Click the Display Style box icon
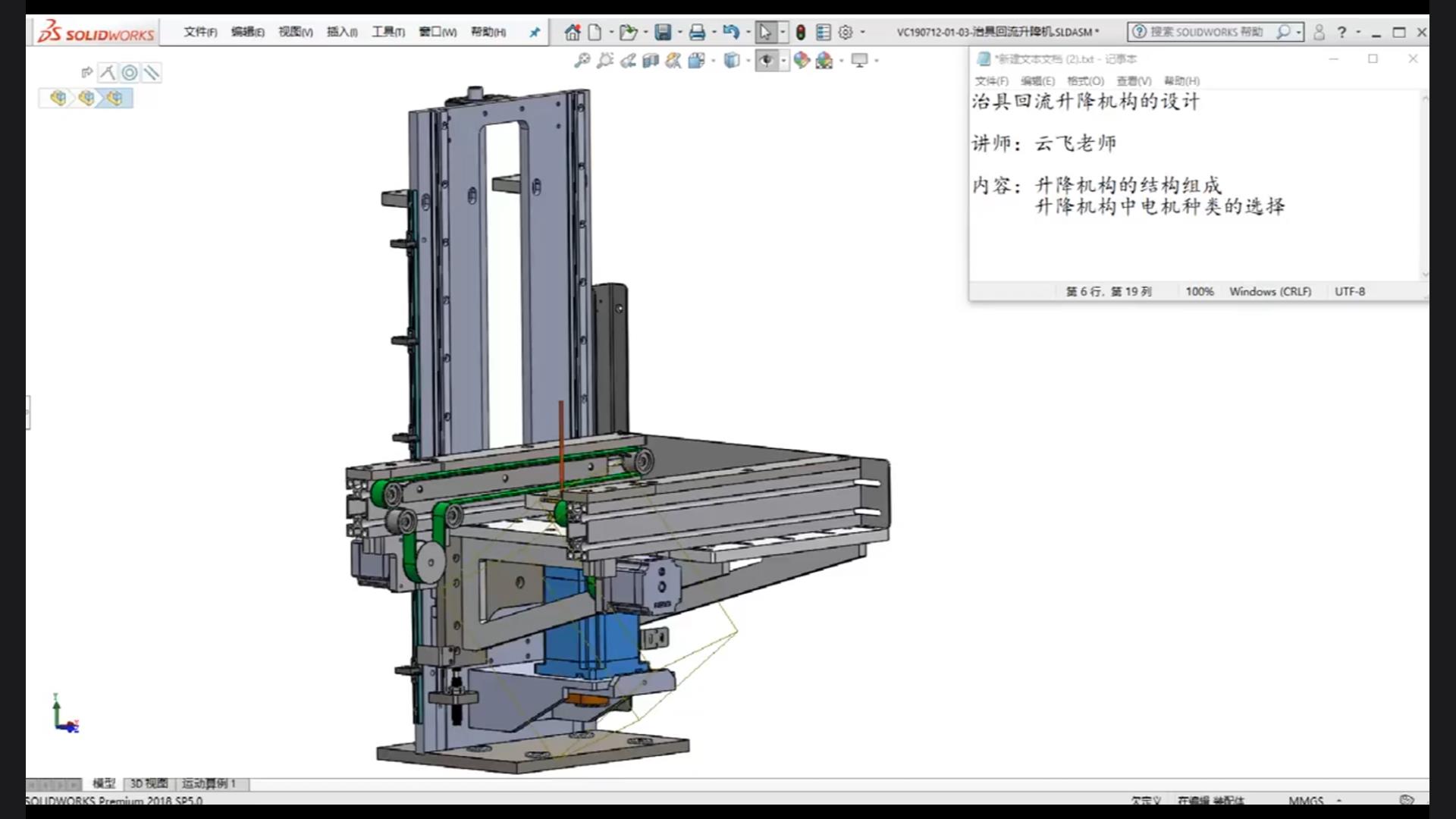Viewport: 1456px width, 819px height. click(x=732, y=60)
